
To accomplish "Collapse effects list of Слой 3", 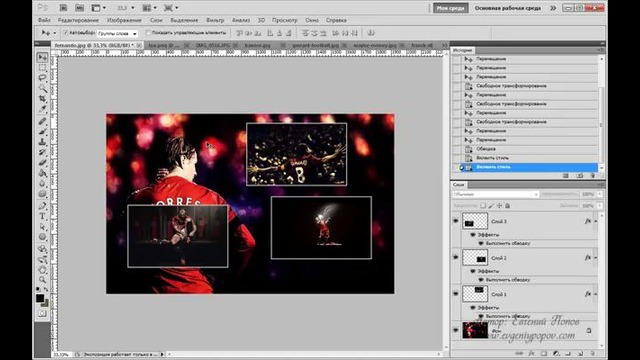I will tap(596, 221).
